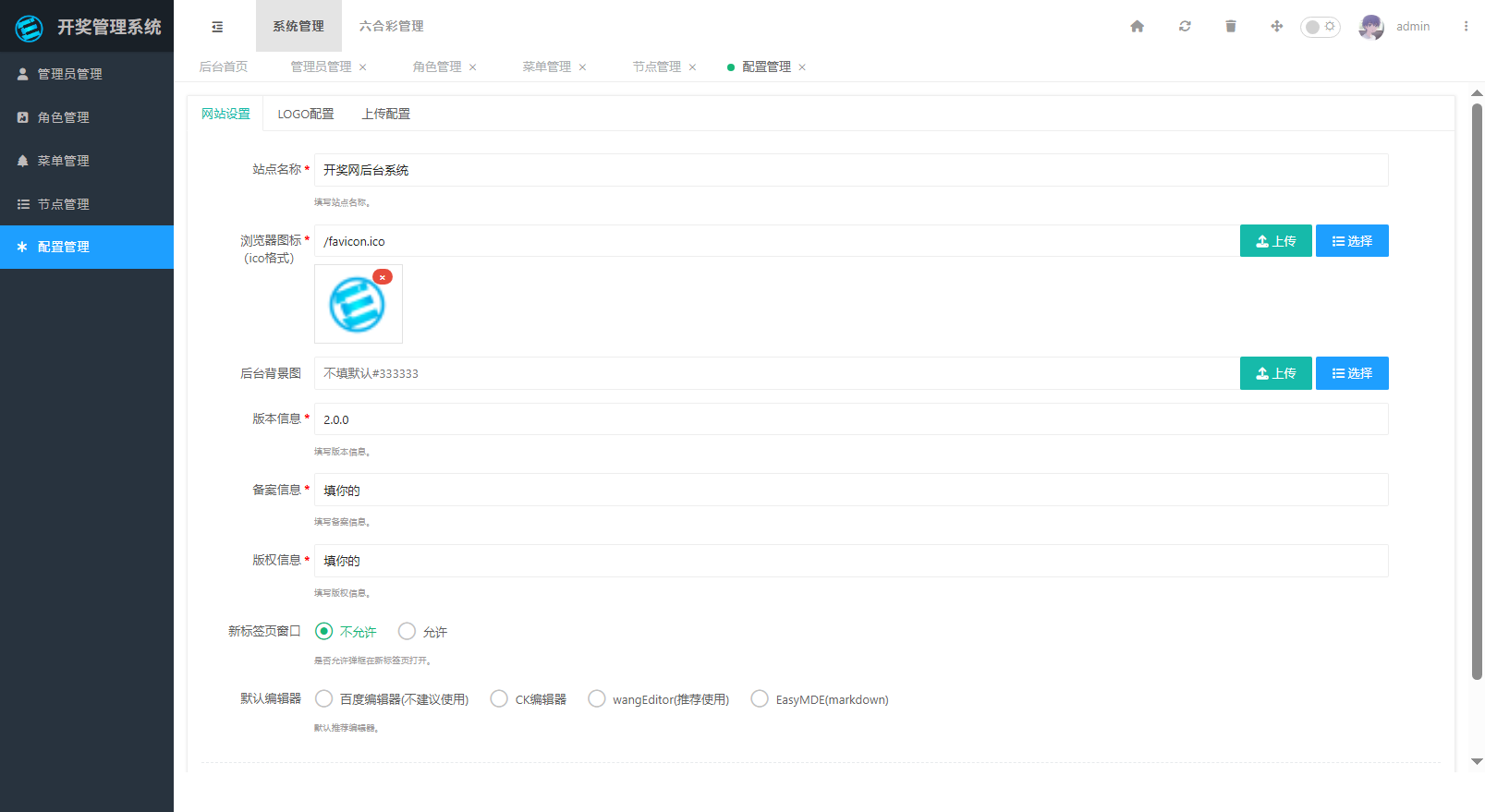Click the admin username text

pos(1413,27)
